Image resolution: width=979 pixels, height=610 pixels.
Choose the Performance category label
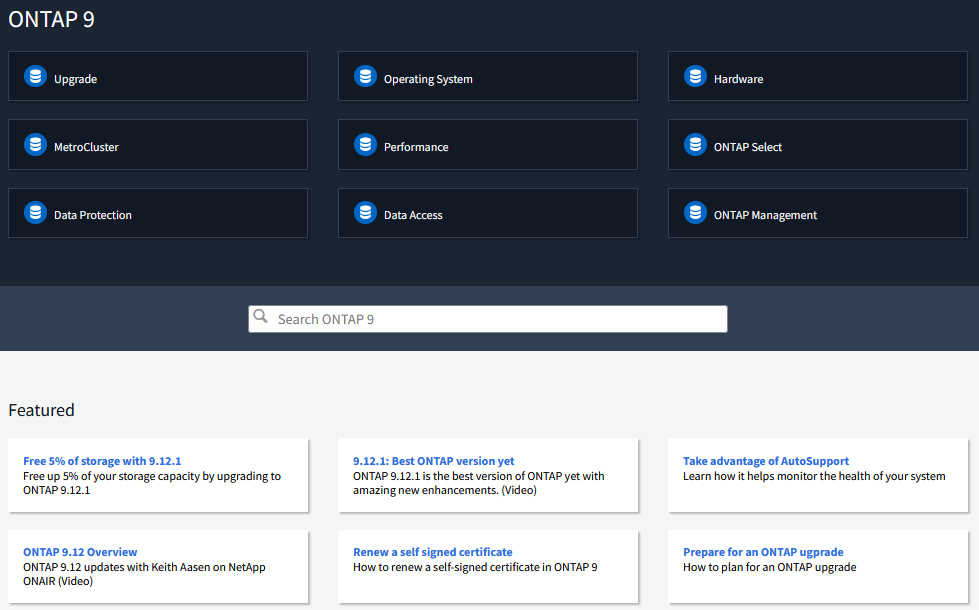416,147
